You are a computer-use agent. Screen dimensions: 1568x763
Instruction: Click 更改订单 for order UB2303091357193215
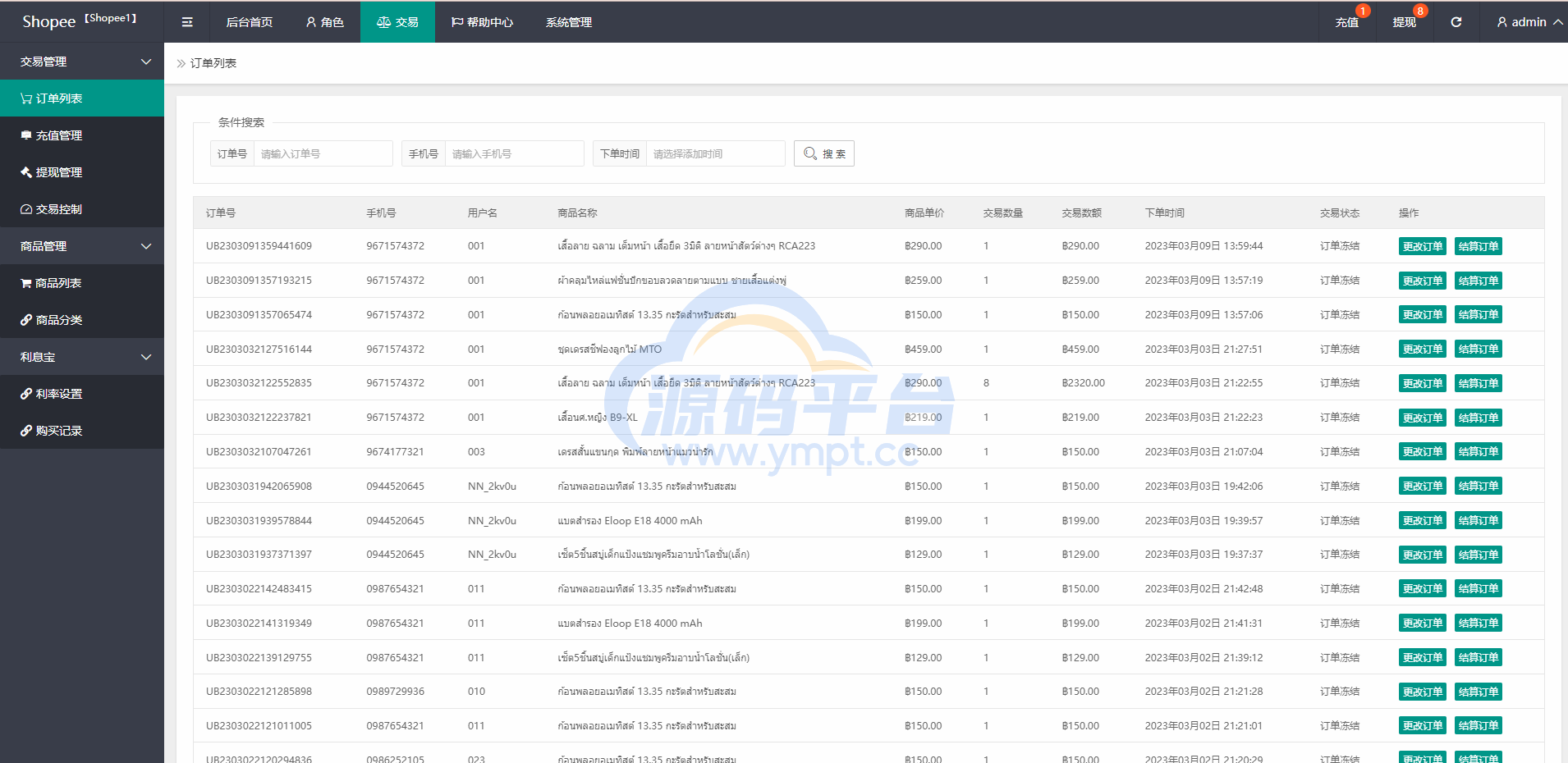pos(1422,281)
